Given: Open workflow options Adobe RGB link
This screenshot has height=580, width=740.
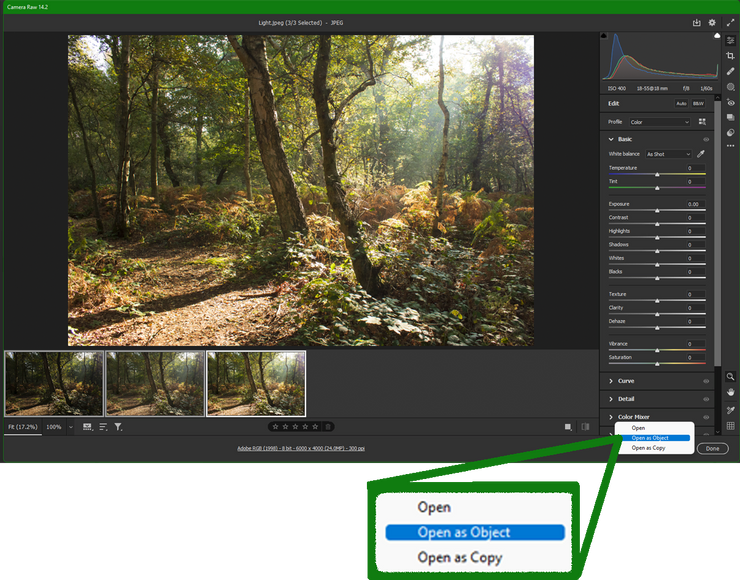Looking at the screenshot, I should pyautogui.click(x=301, y=448).
